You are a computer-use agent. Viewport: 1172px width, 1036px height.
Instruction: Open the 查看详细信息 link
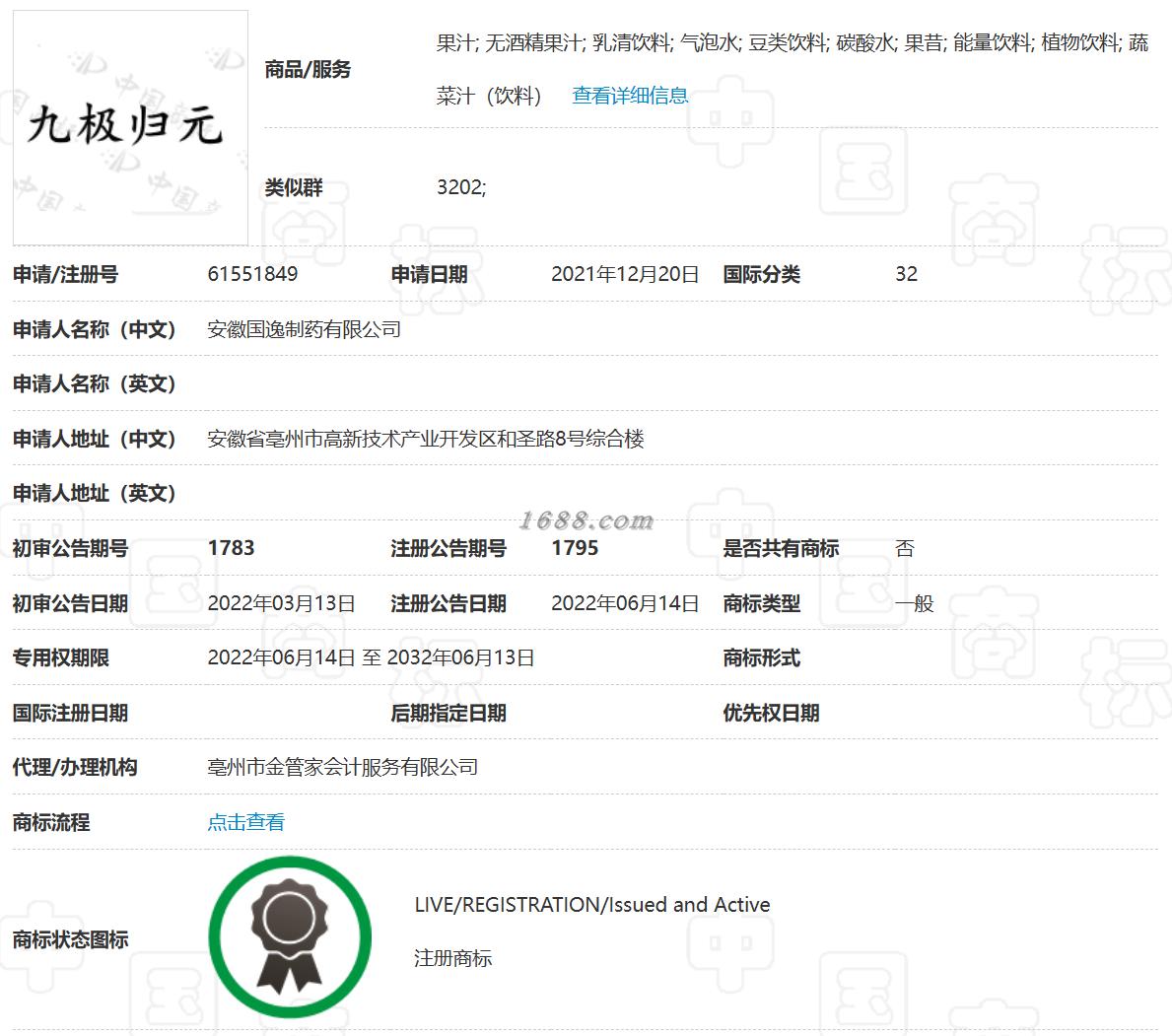coord(629,96)
